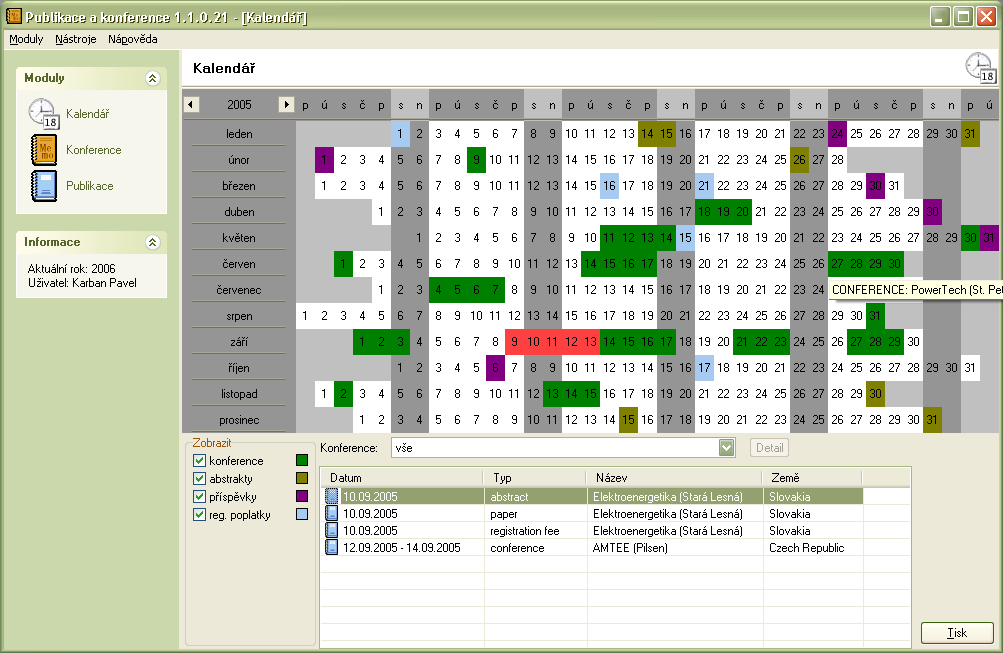Open the Publikace blue book icon
1003x653 pixels.
pos(43,185)
